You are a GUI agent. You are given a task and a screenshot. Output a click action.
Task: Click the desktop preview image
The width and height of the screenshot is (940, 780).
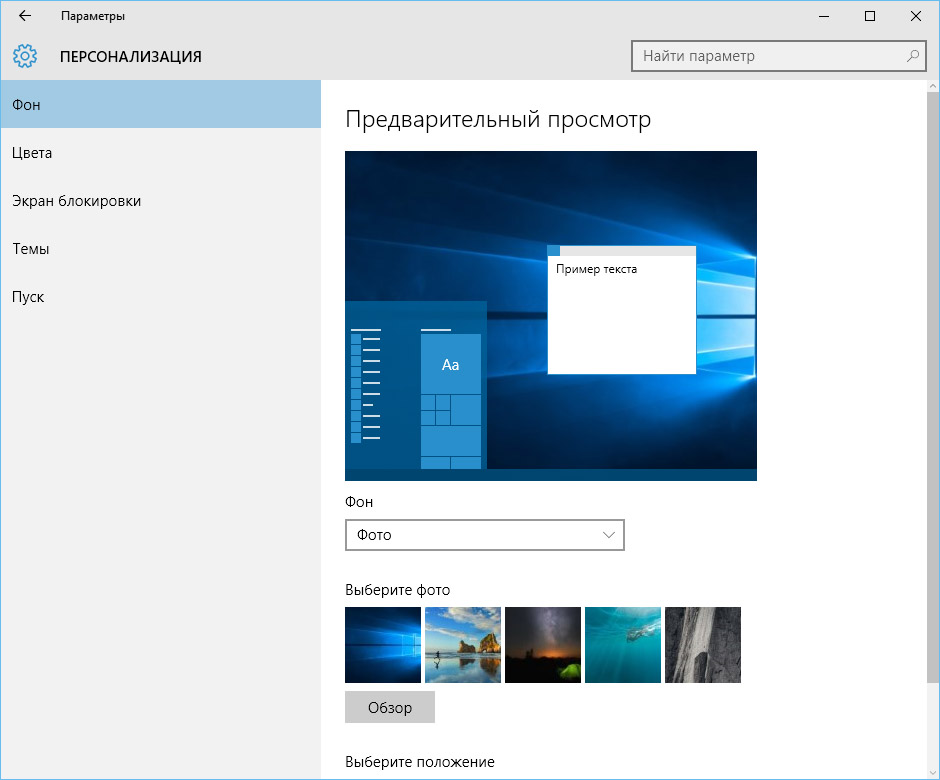coord(551,316)
